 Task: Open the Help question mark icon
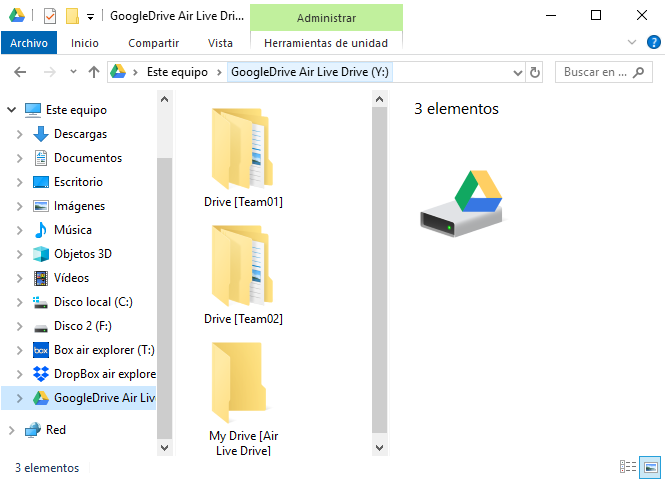653,42
